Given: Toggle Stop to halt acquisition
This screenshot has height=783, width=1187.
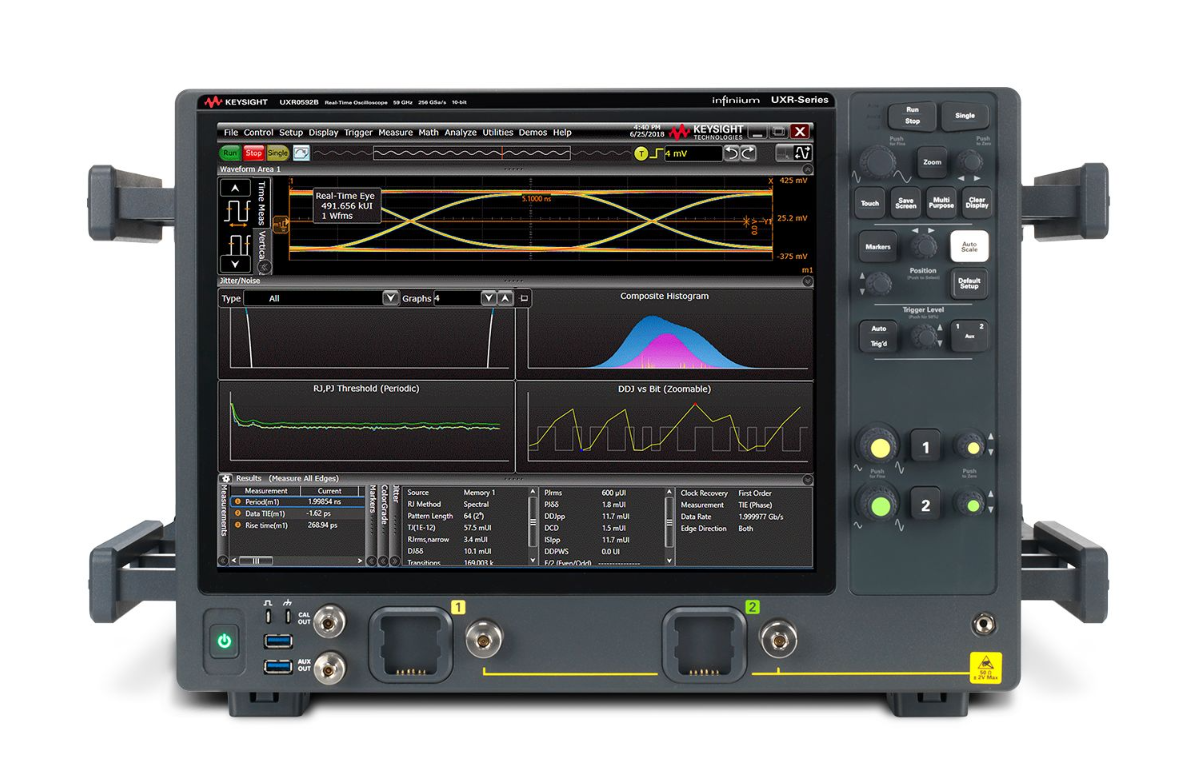Looking at the screenshot, I should [255, 153].
